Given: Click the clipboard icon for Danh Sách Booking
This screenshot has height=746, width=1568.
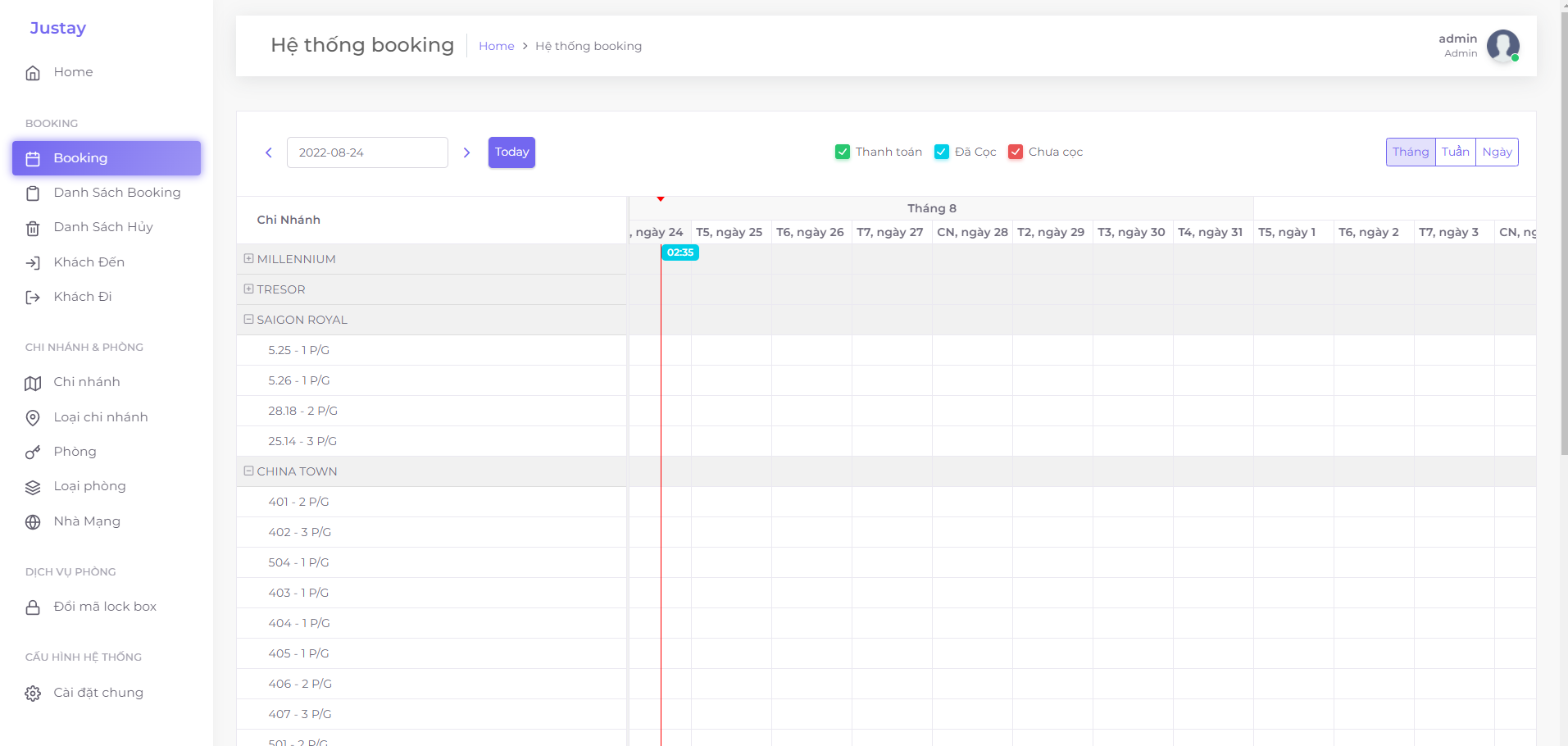Looking at the screenshot, I should [33, 193].
